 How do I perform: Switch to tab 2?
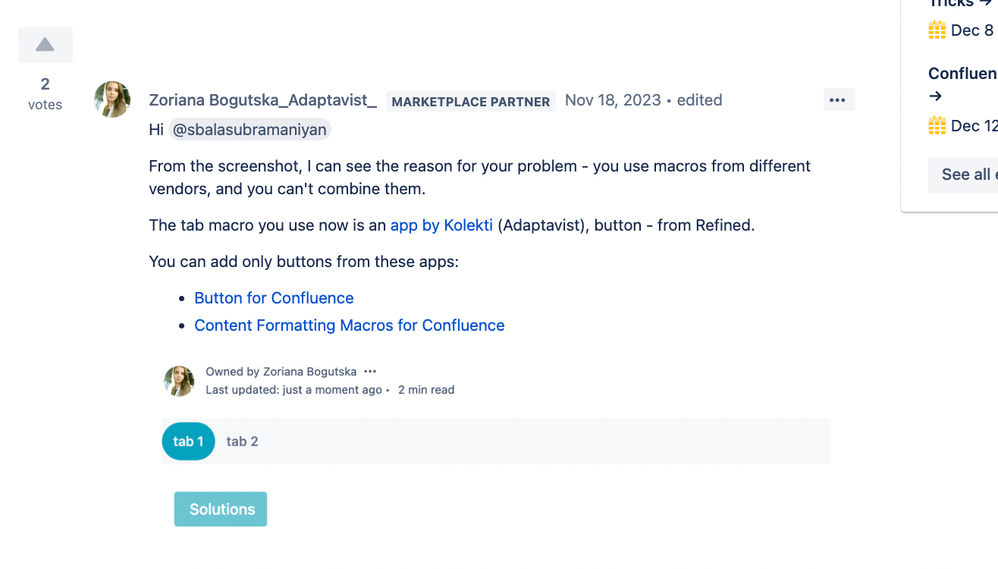tap(242, 441)
